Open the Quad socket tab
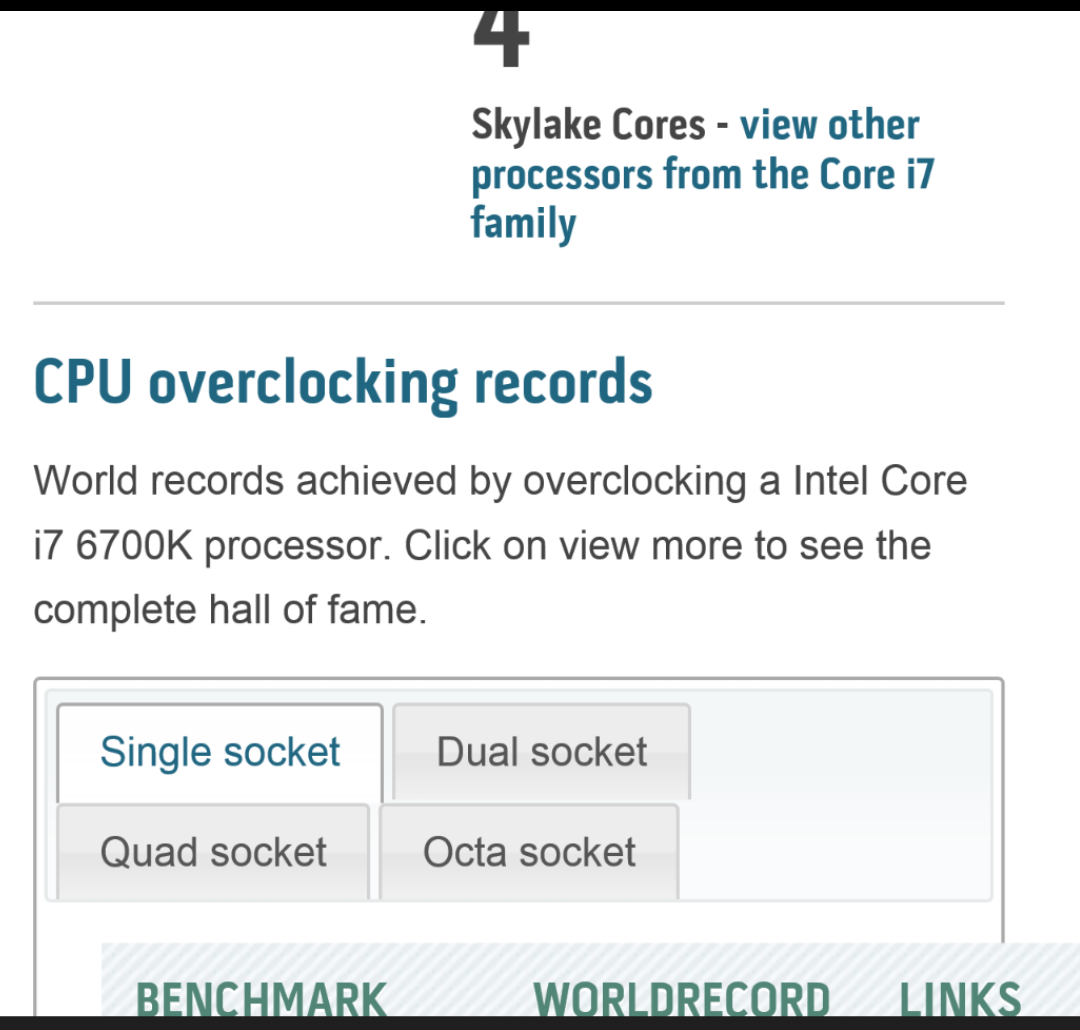Image resolution: width=1080 pixels, height=1030 pixels. coord(213,852)
